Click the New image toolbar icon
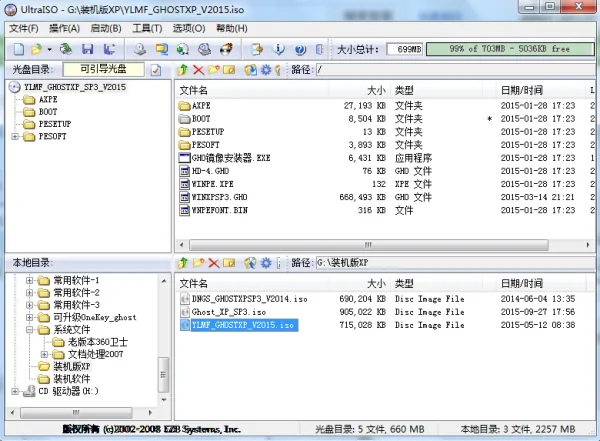Image resolution: width=600 pixels, height=441 pixels. (x=18, y=49)
